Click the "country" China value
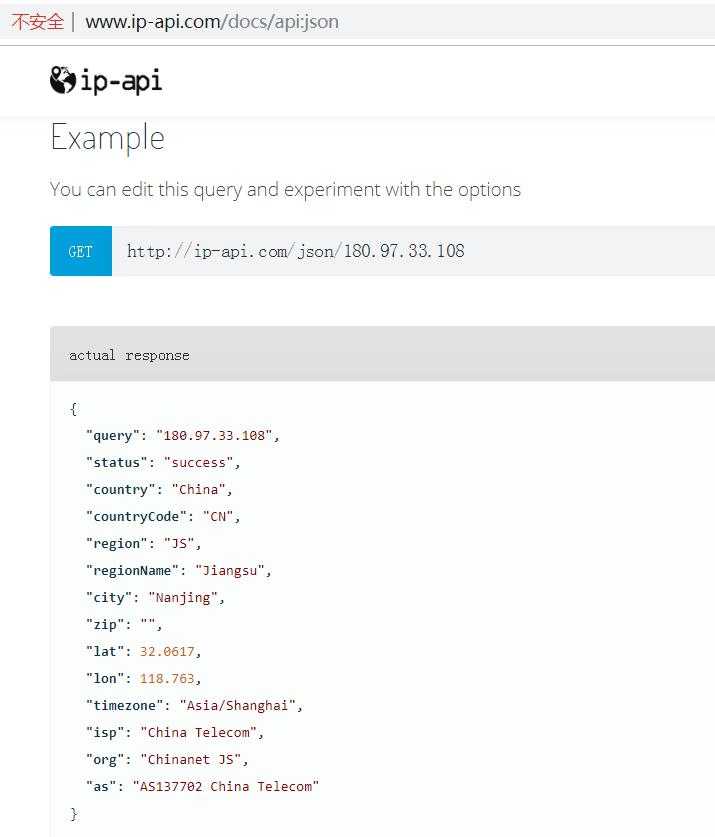The height and width of the screenshot is (837, 715). [x=199, y=489]
